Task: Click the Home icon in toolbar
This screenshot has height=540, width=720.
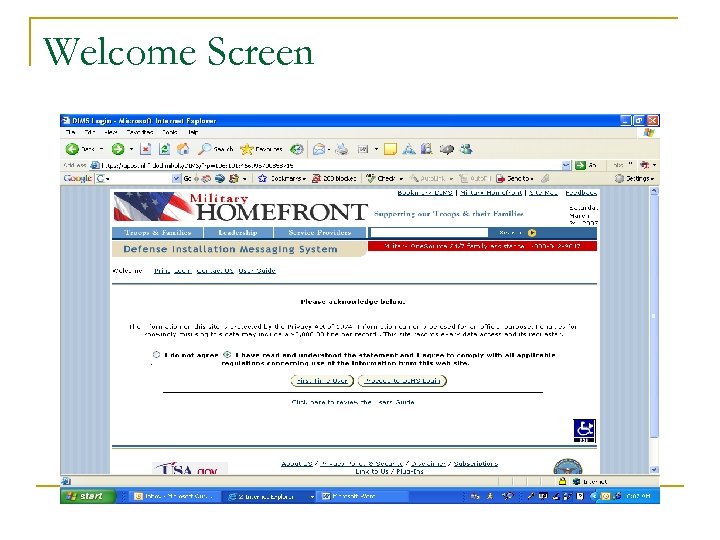Action: 183,149
